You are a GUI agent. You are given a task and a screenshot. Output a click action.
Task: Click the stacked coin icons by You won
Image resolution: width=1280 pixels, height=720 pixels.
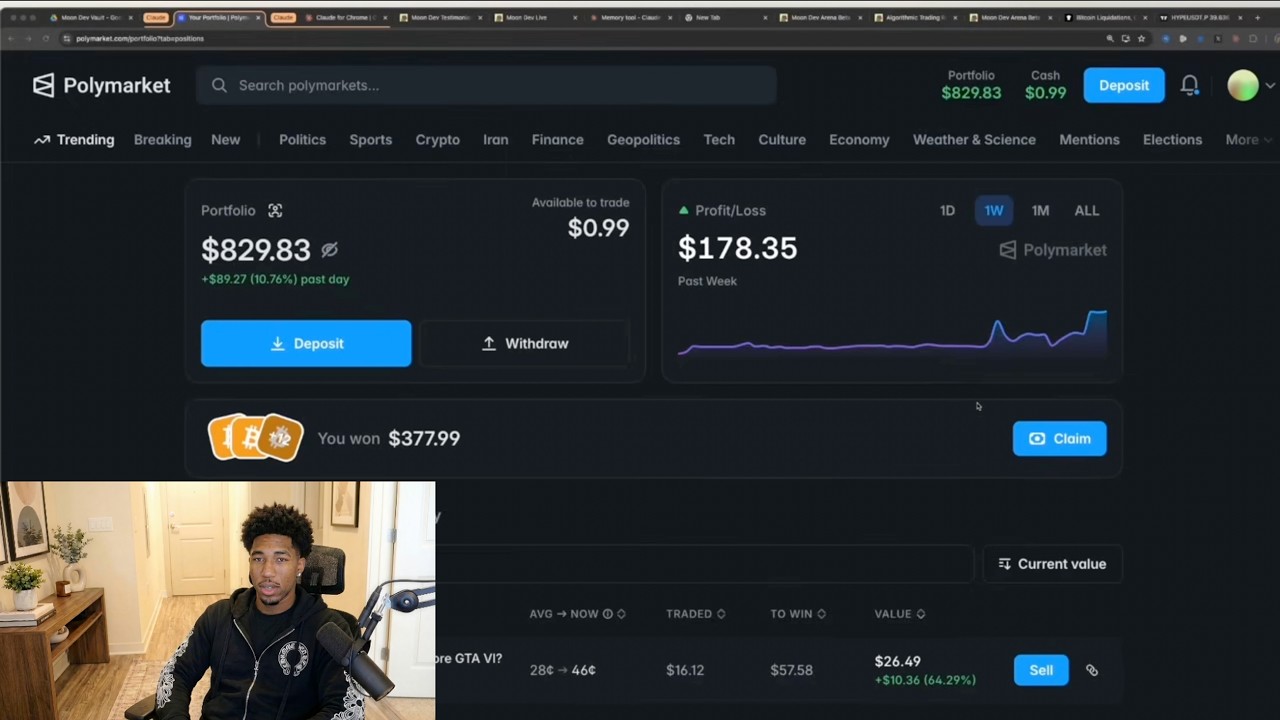click(255, 438)
